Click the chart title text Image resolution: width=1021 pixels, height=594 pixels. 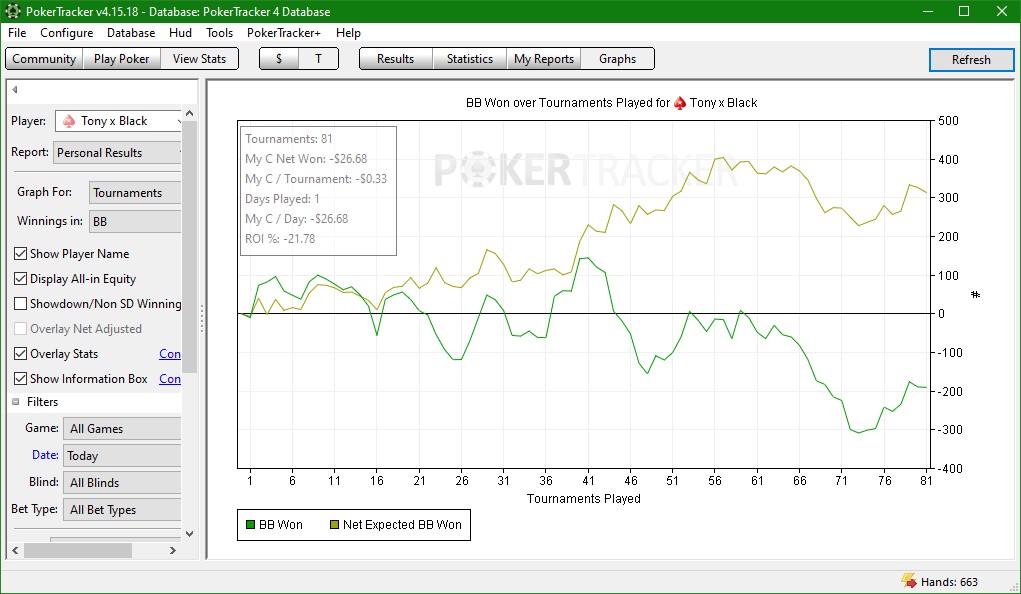(x=611, y=102)
